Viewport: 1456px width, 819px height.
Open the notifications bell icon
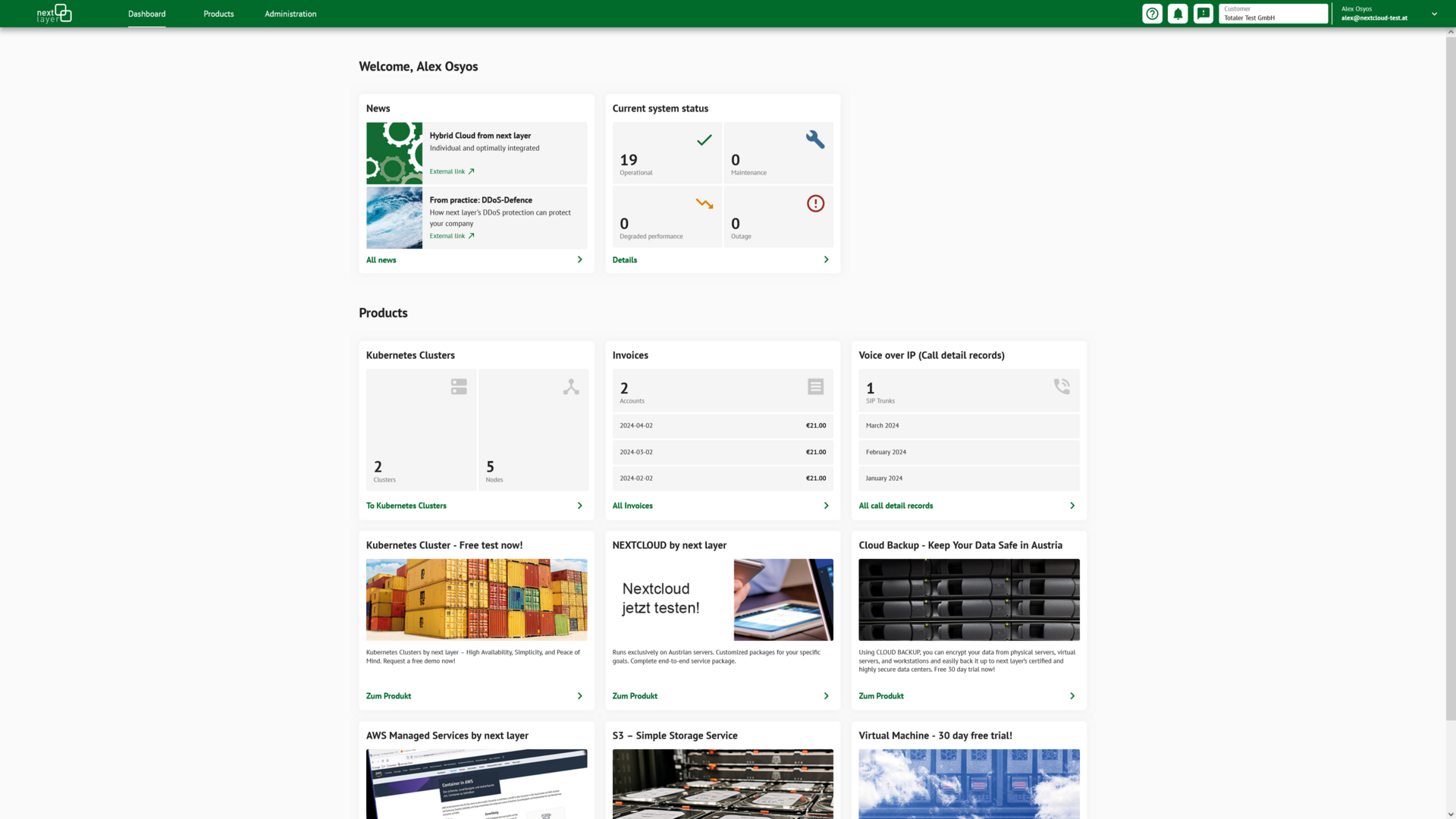click(1178, 14)
